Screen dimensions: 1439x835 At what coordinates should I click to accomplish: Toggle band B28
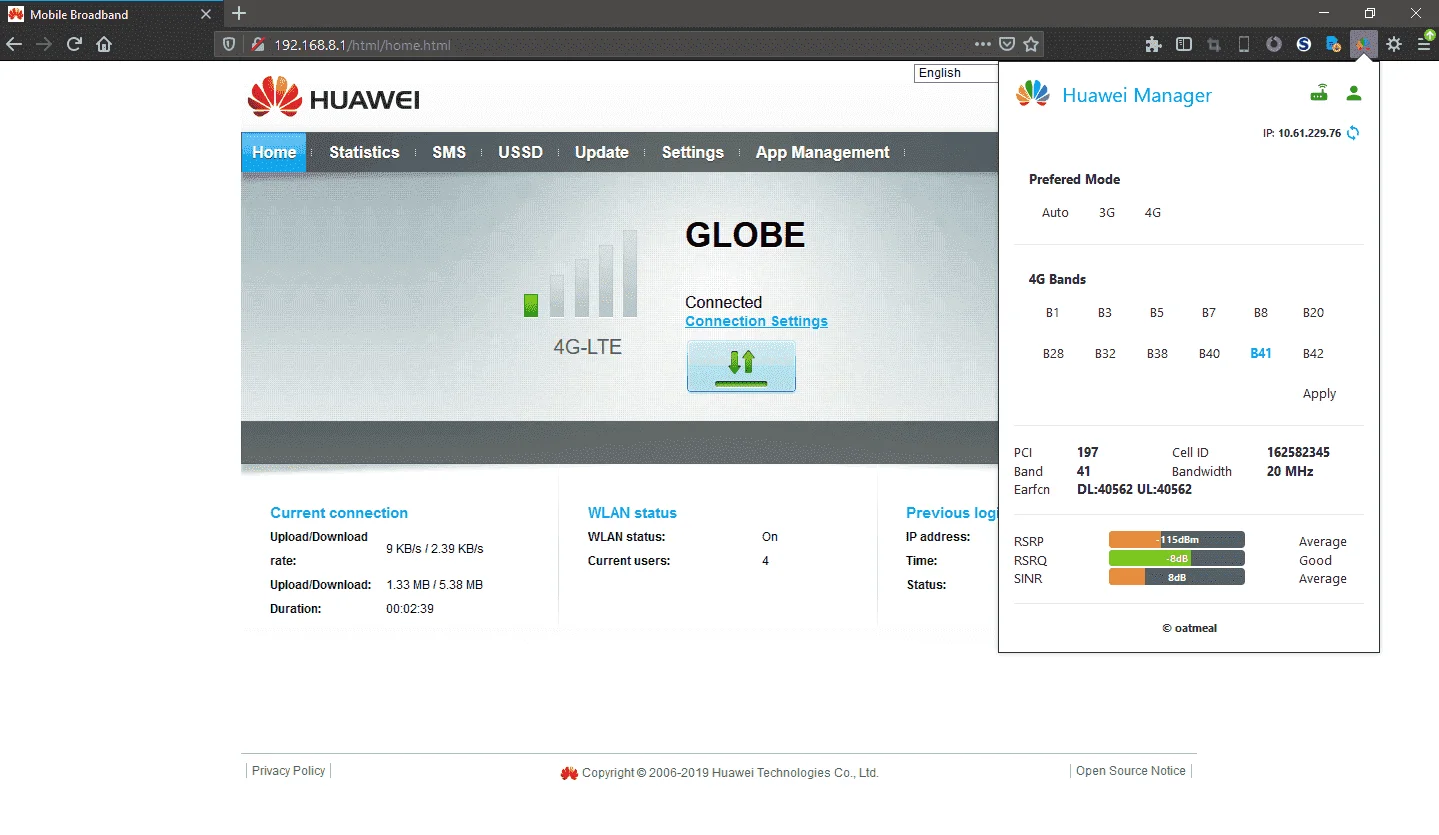(x=1053, y=354)
